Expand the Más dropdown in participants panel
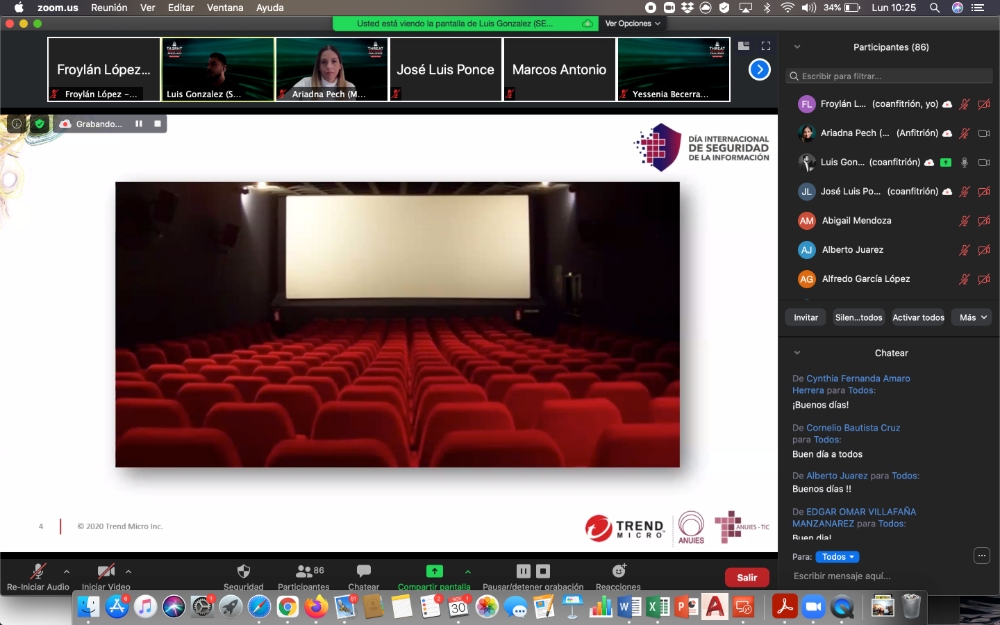The height and width of the screenshot is (625, 1000). click(x=972, y=317)
